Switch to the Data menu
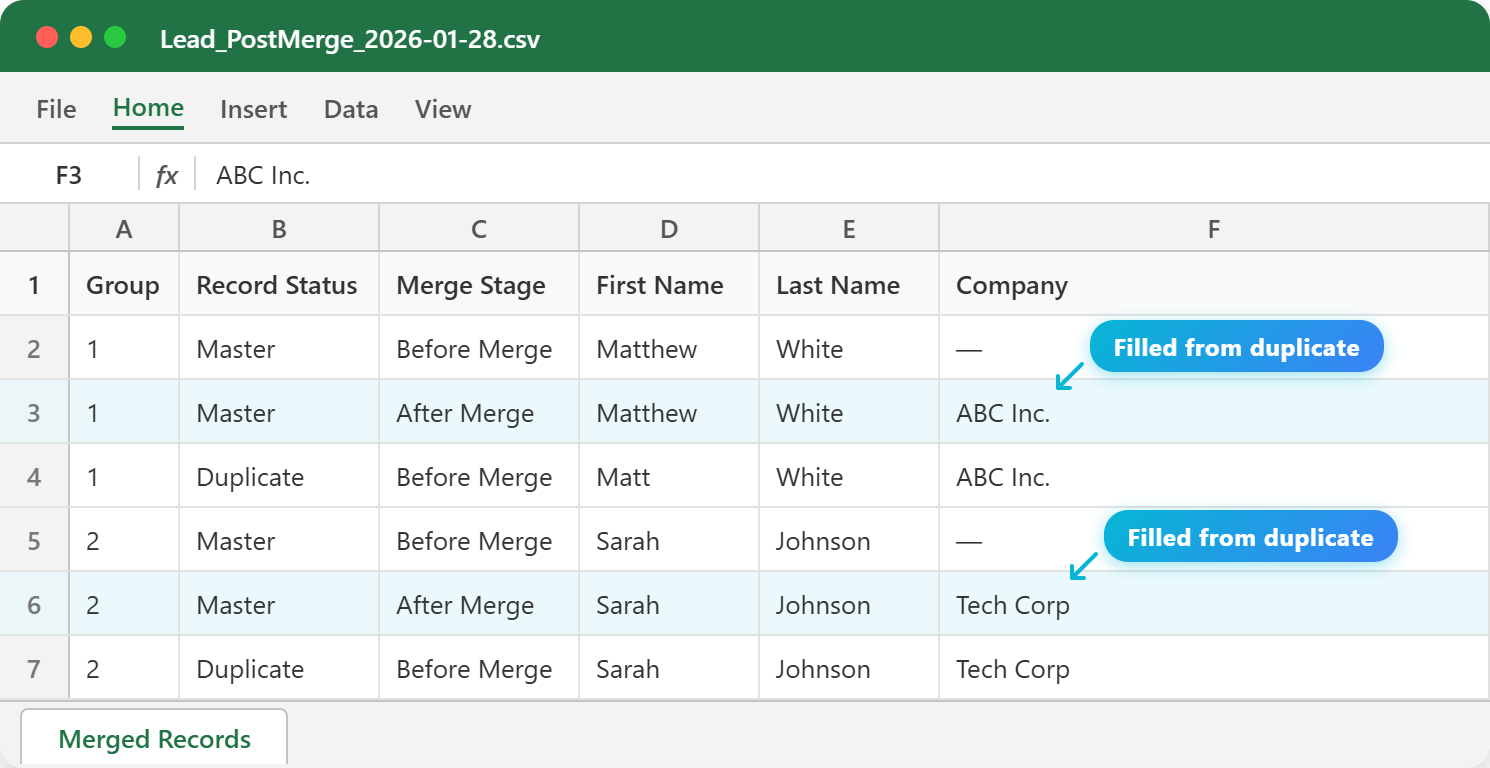Screen dimensions: 1490x768 [x=351, y=108]
